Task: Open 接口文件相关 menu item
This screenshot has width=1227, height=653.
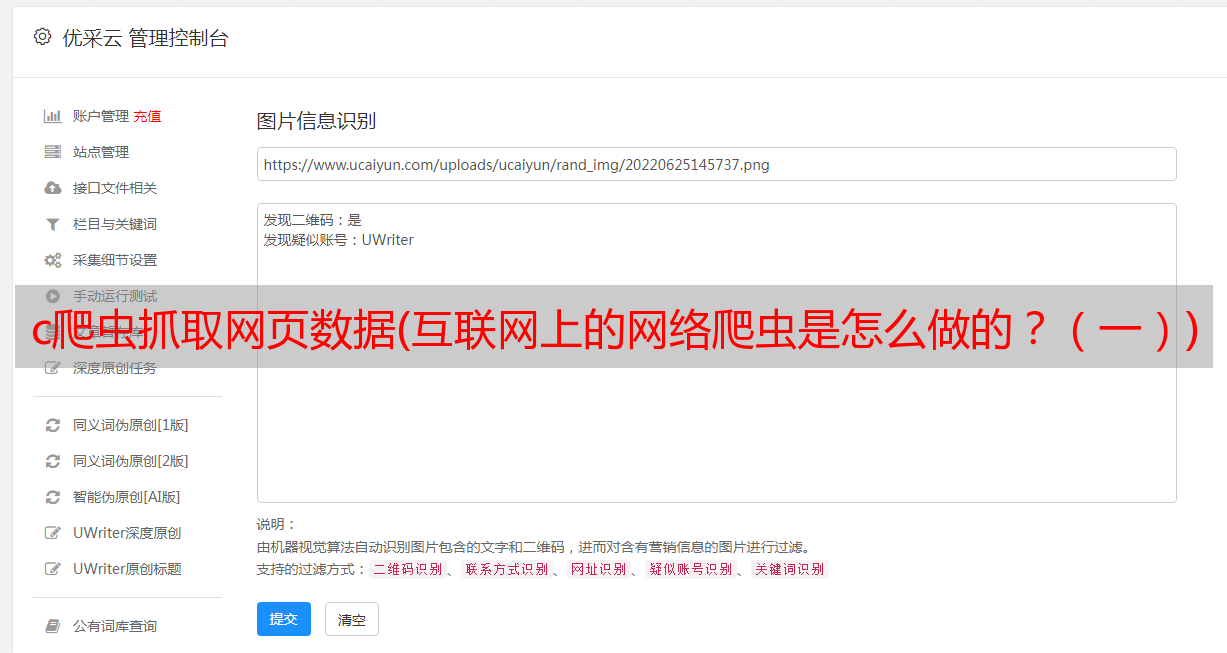Action: click(115, 188)
